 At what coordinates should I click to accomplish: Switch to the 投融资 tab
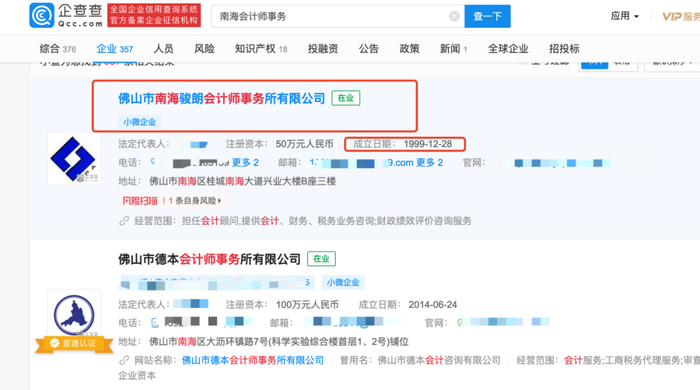(323, 49)
